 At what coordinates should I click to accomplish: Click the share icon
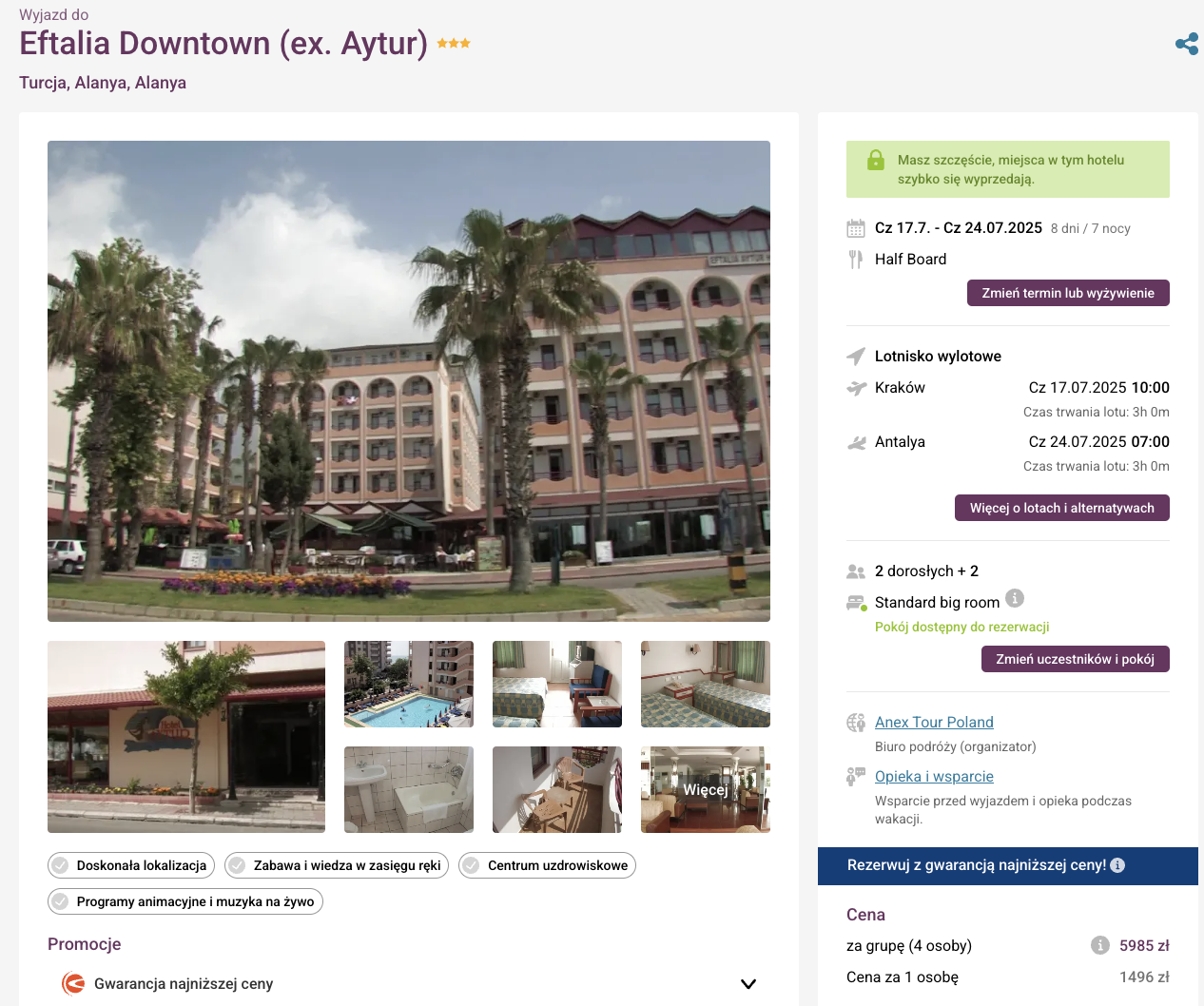[1187, 44]
